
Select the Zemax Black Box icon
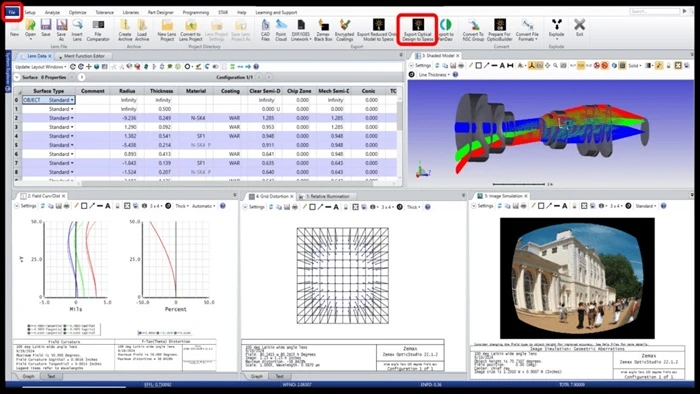coord(323,29)
